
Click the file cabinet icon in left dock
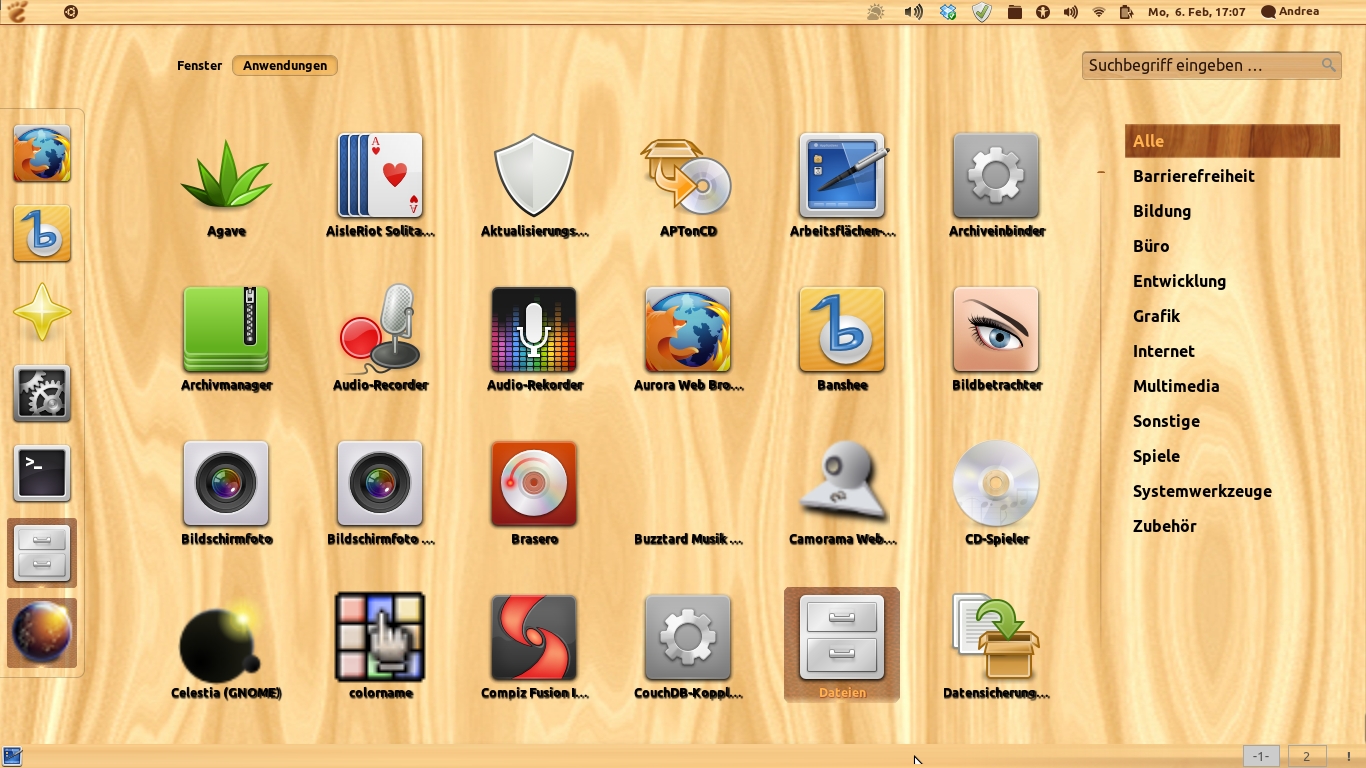[42, 554]
